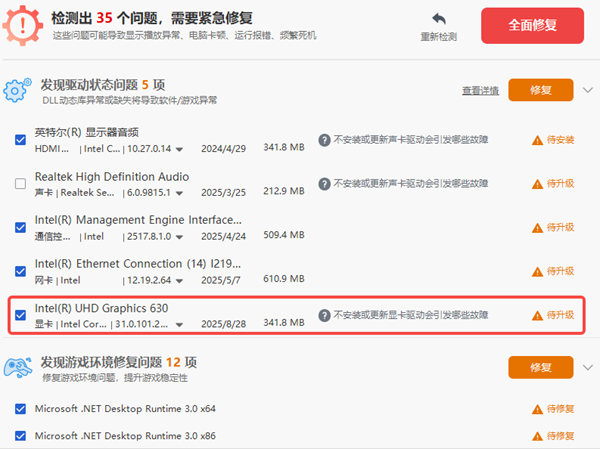The width and height of the screenshot is (600, 449).
Task: Click the gear icon beside 发现驱动状态问题
Action: click(x=18, y=91)
